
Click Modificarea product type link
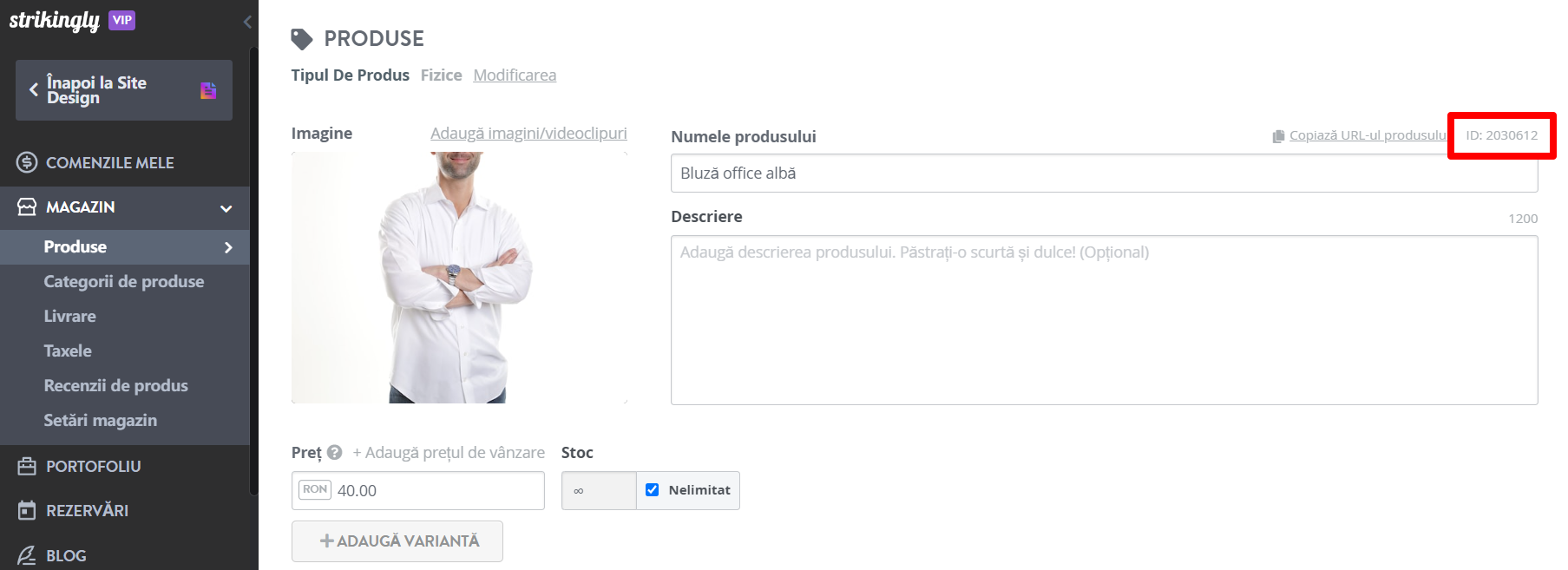click(x=515, y=75)
